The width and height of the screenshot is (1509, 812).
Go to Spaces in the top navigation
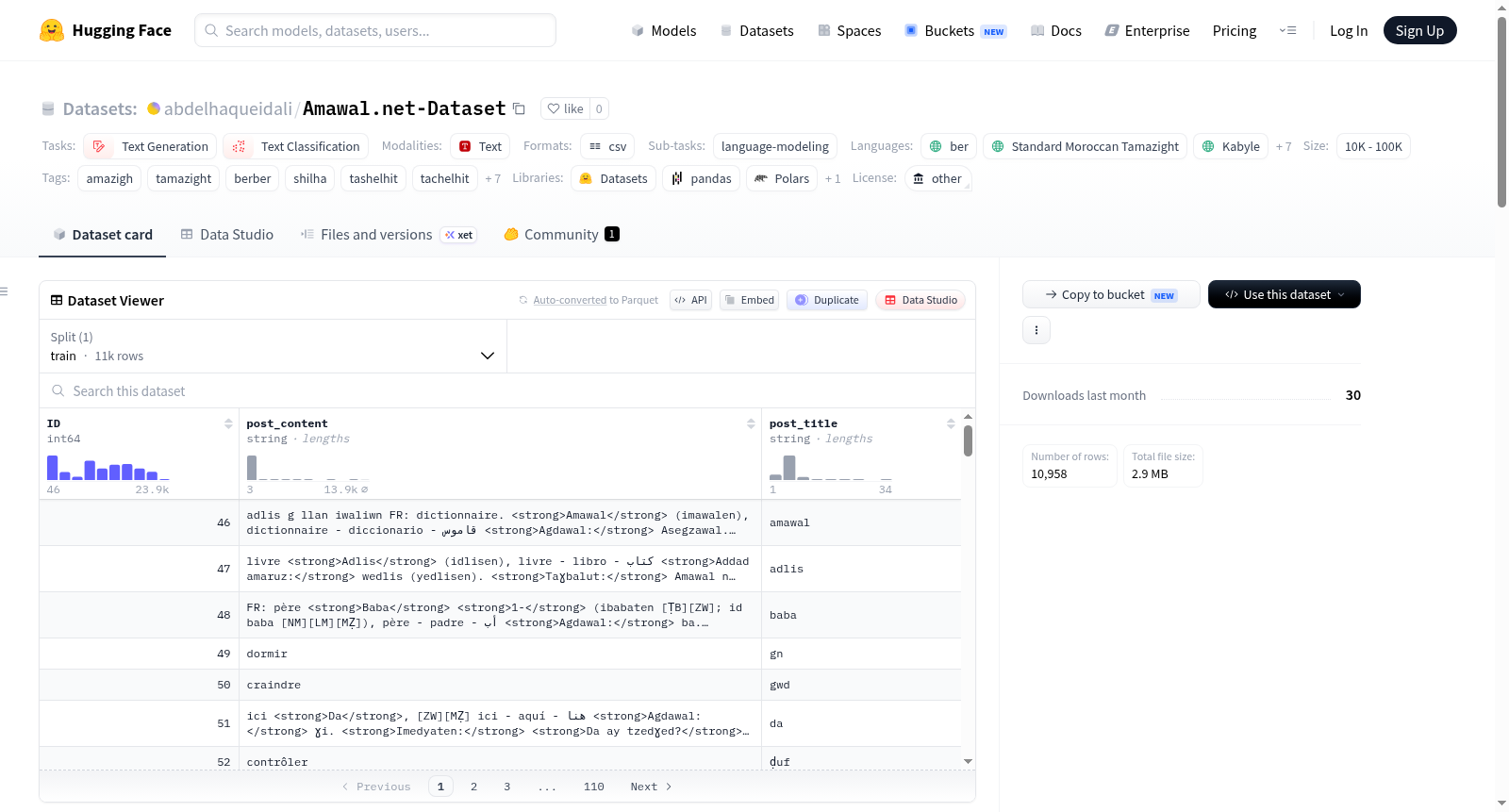point(849,30)
